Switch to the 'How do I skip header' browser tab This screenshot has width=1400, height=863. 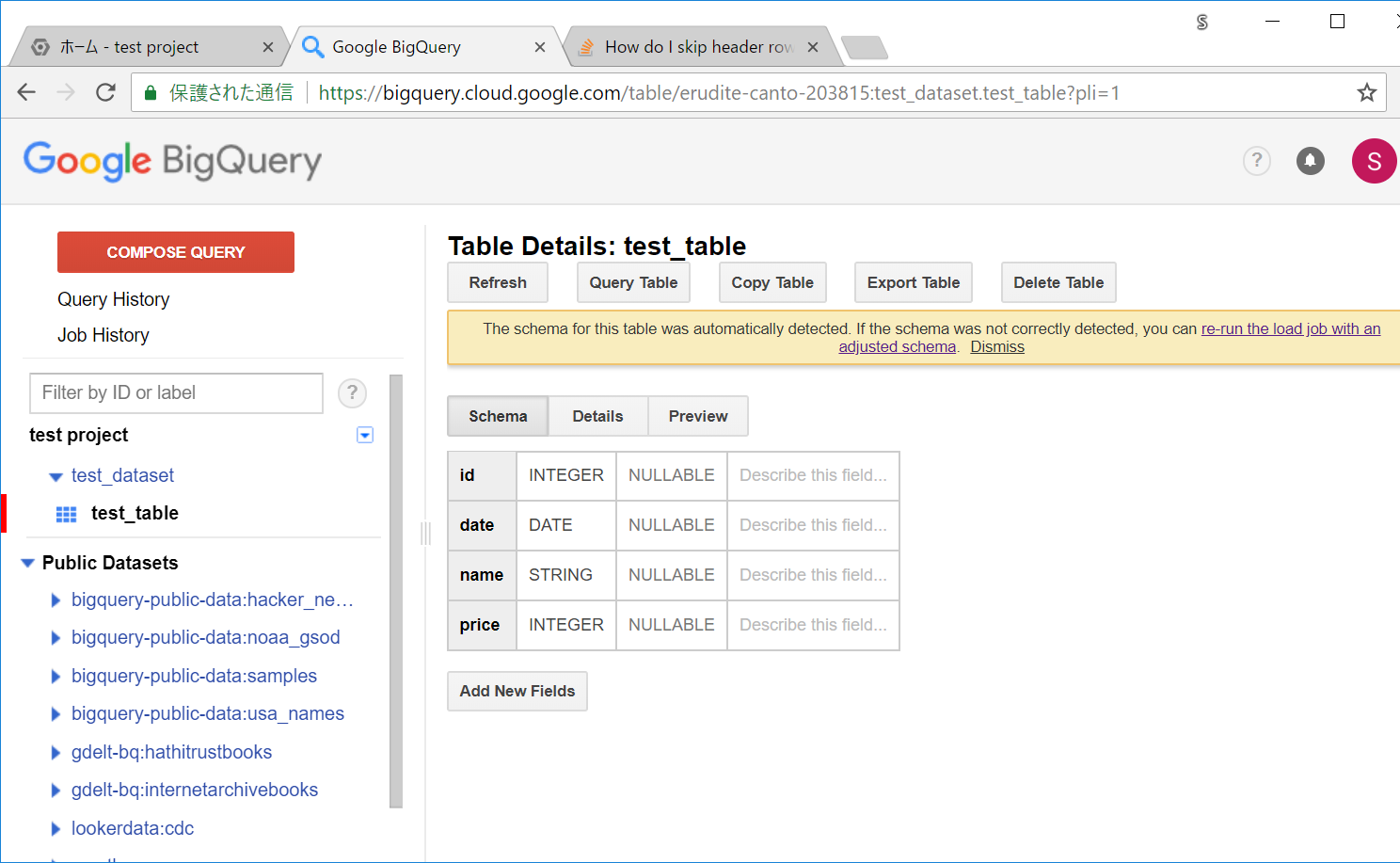click(x=700, y=46)
